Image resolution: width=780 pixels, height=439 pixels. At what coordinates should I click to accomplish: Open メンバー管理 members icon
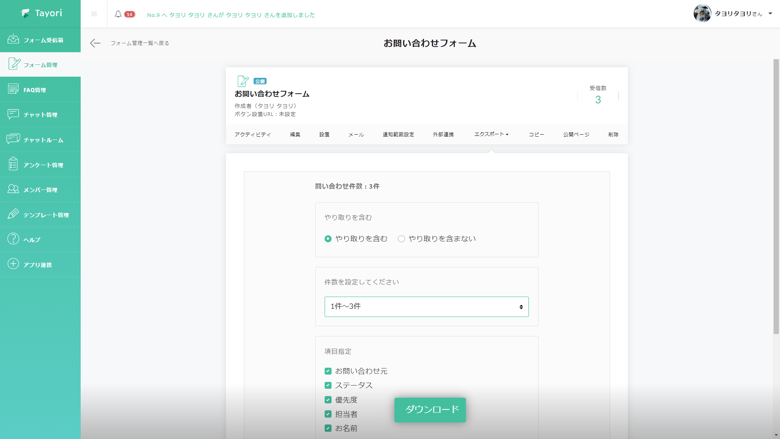[13, 189]
